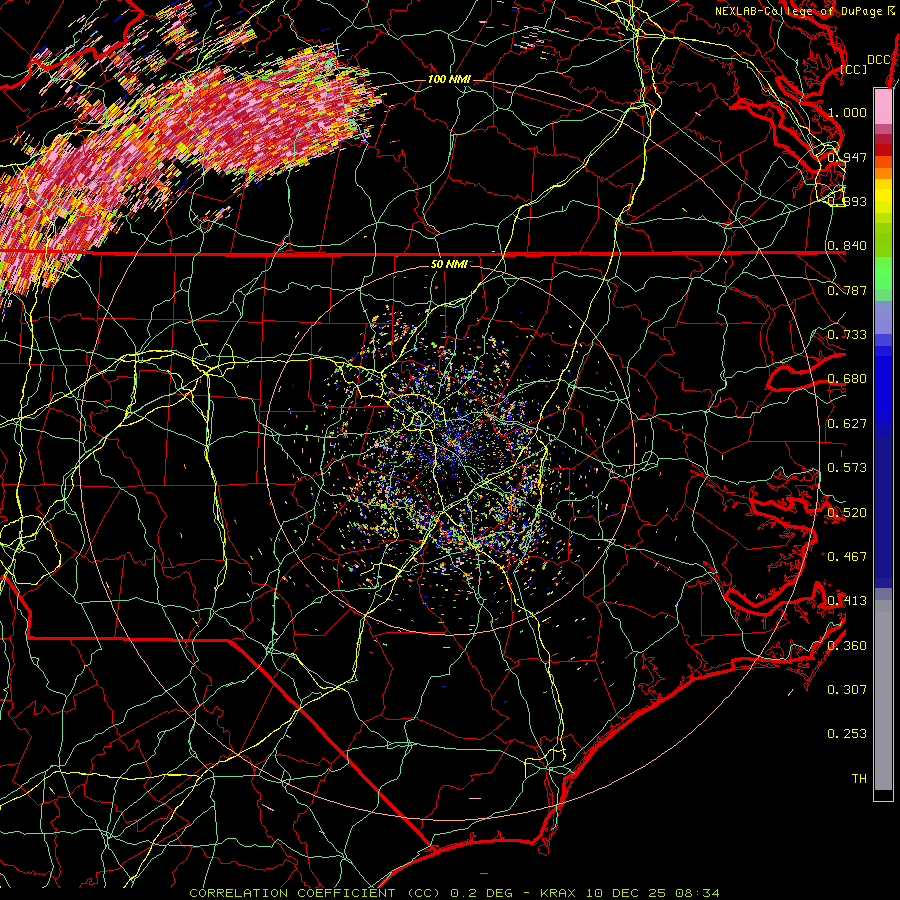Click the "08:34" timestamp in the footer
The height and width of the screenshot is (900, 900).
click(x=697, y=893)
